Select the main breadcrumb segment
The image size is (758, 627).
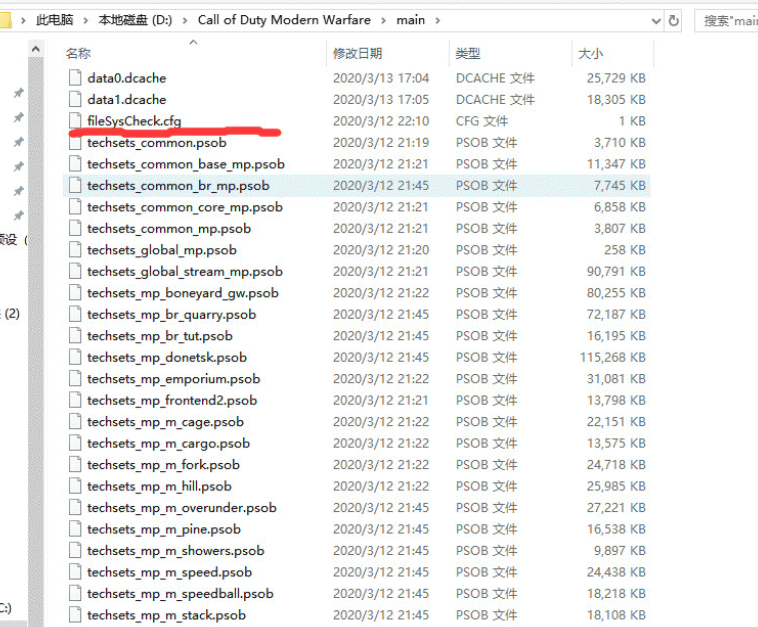tap(410, 20)
